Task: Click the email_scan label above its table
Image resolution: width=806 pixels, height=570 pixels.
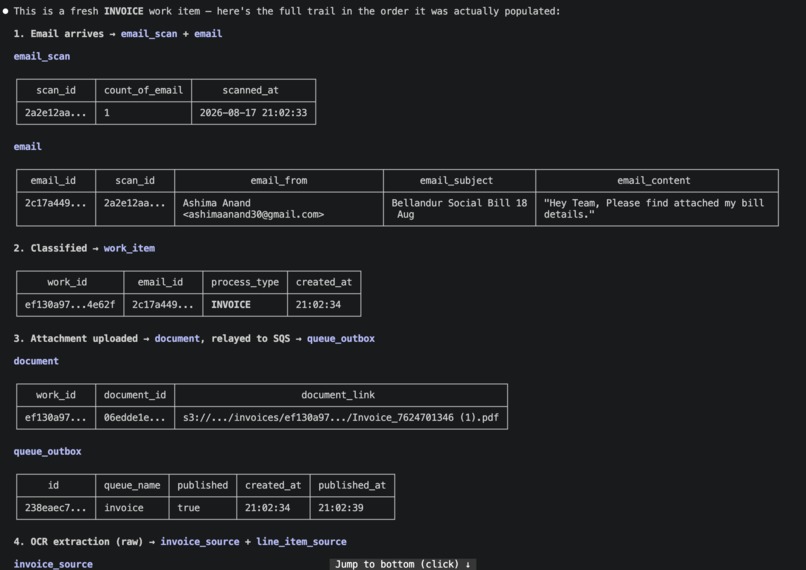Action: [42, 57]
